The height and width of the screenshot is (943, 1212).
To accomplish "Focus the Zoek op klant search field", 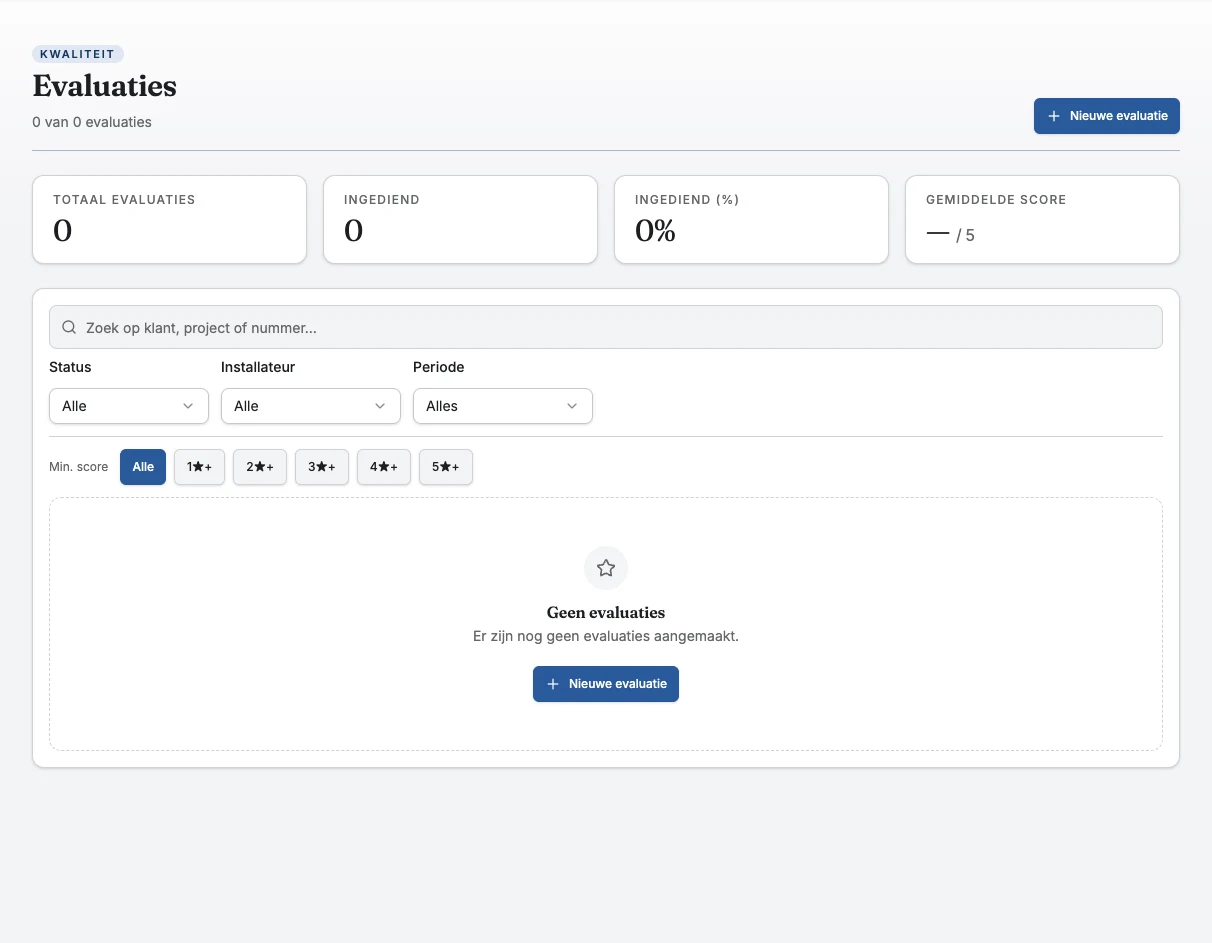I will click(x=606, y=327).
